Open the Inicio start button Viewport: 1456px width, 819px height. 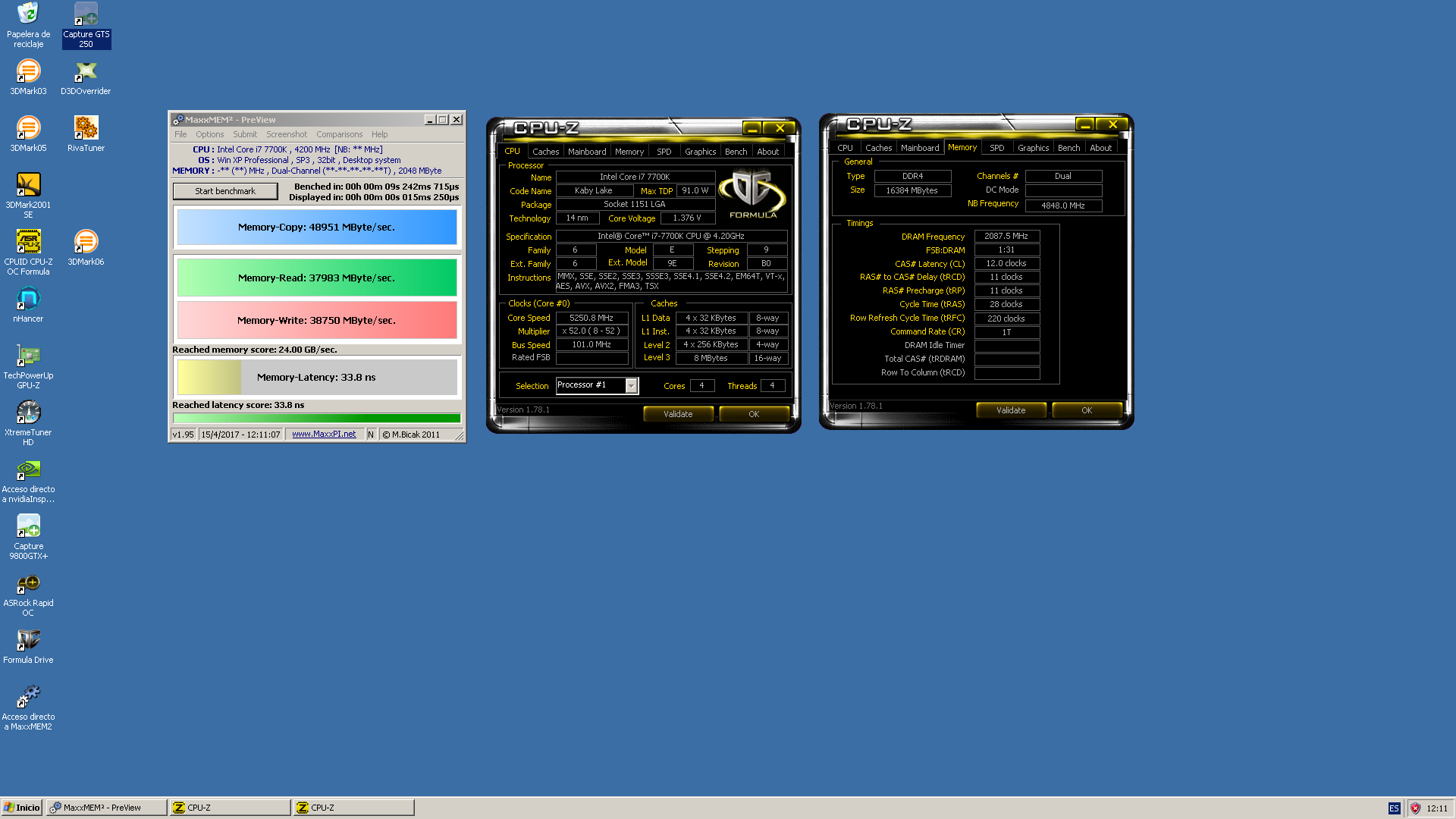[x=21, y=808]
